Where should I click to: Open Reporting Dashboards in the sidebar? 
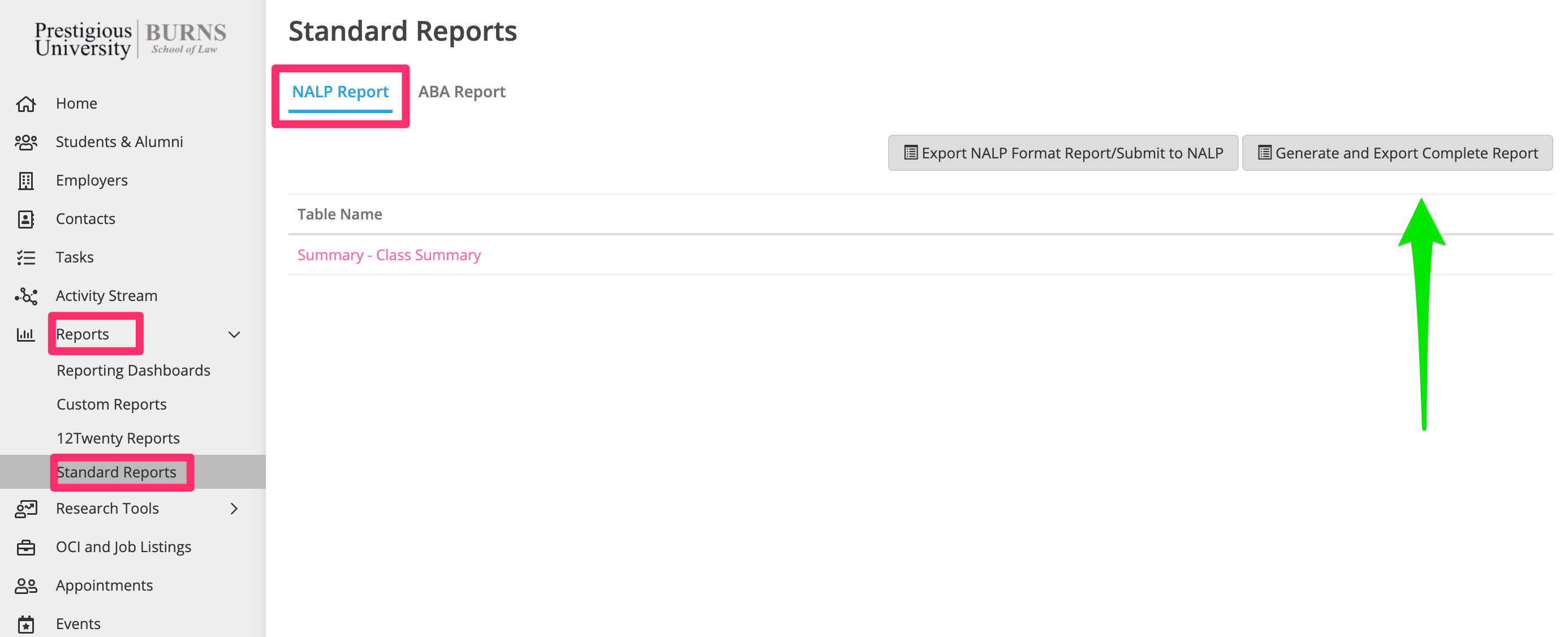pos(133,371)
